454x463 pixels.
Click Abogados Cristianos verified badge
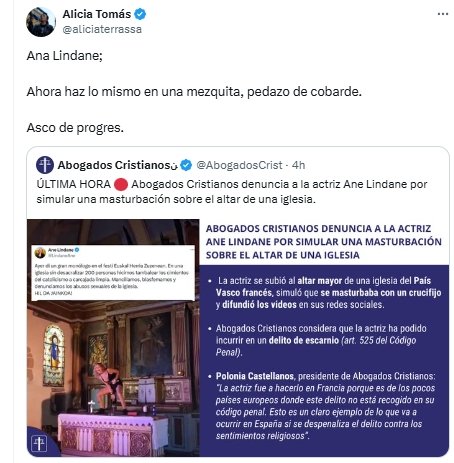pos(186,165)
